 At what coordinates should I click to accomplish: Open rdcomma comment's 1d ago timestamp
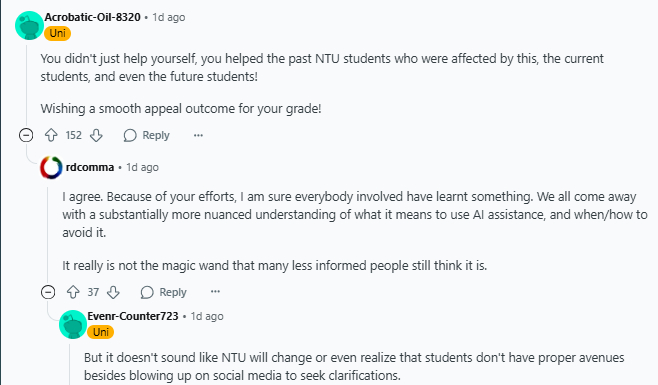[x=143, y=167]
